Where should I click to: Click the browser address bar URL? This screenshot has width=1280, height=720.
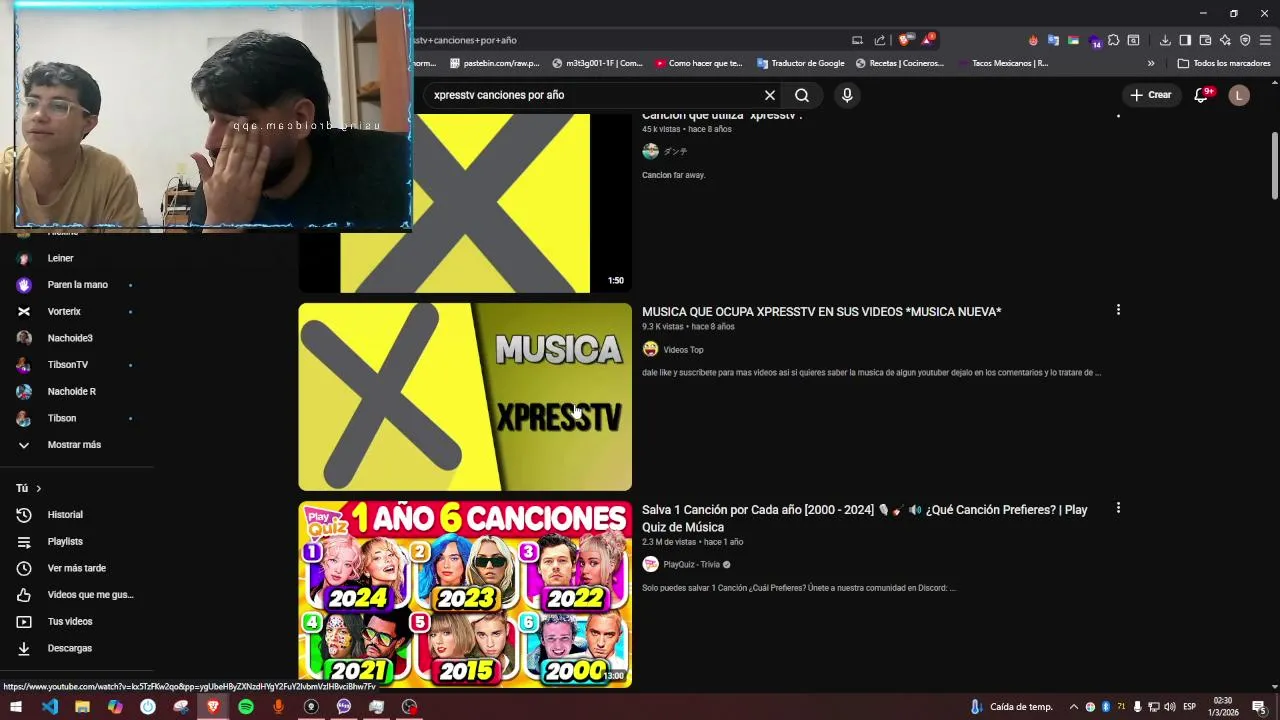tap(464, 40)
